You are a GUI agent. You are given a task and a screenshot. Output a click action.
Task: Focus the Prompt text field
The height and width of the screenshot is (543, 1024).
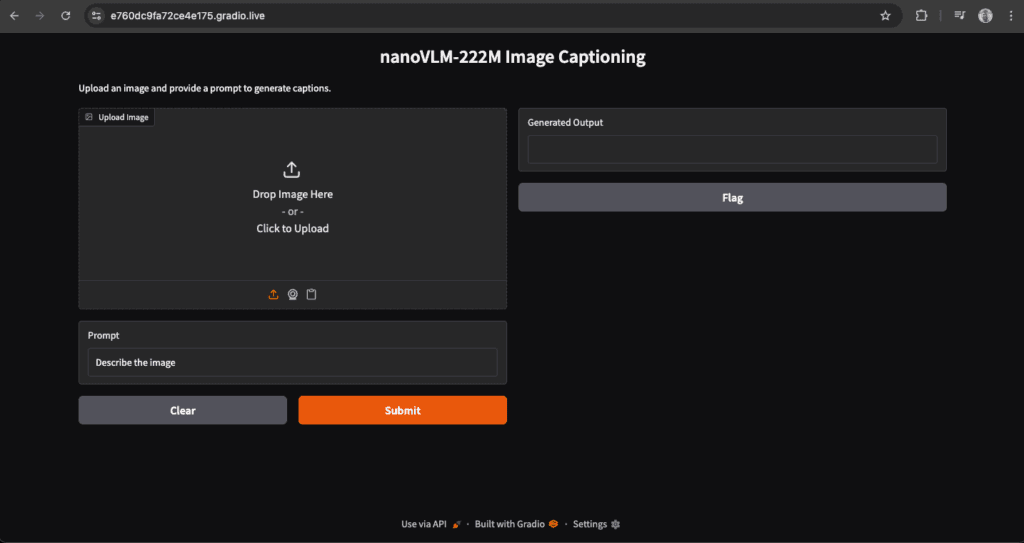292,362
